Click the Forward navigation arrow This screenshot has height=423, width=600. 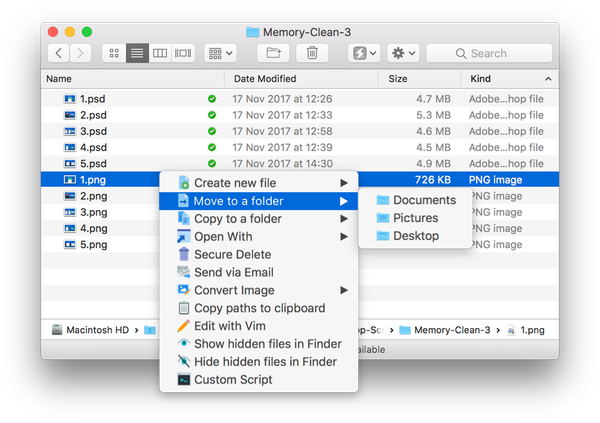pyautogui.click(x=80, y=53)
